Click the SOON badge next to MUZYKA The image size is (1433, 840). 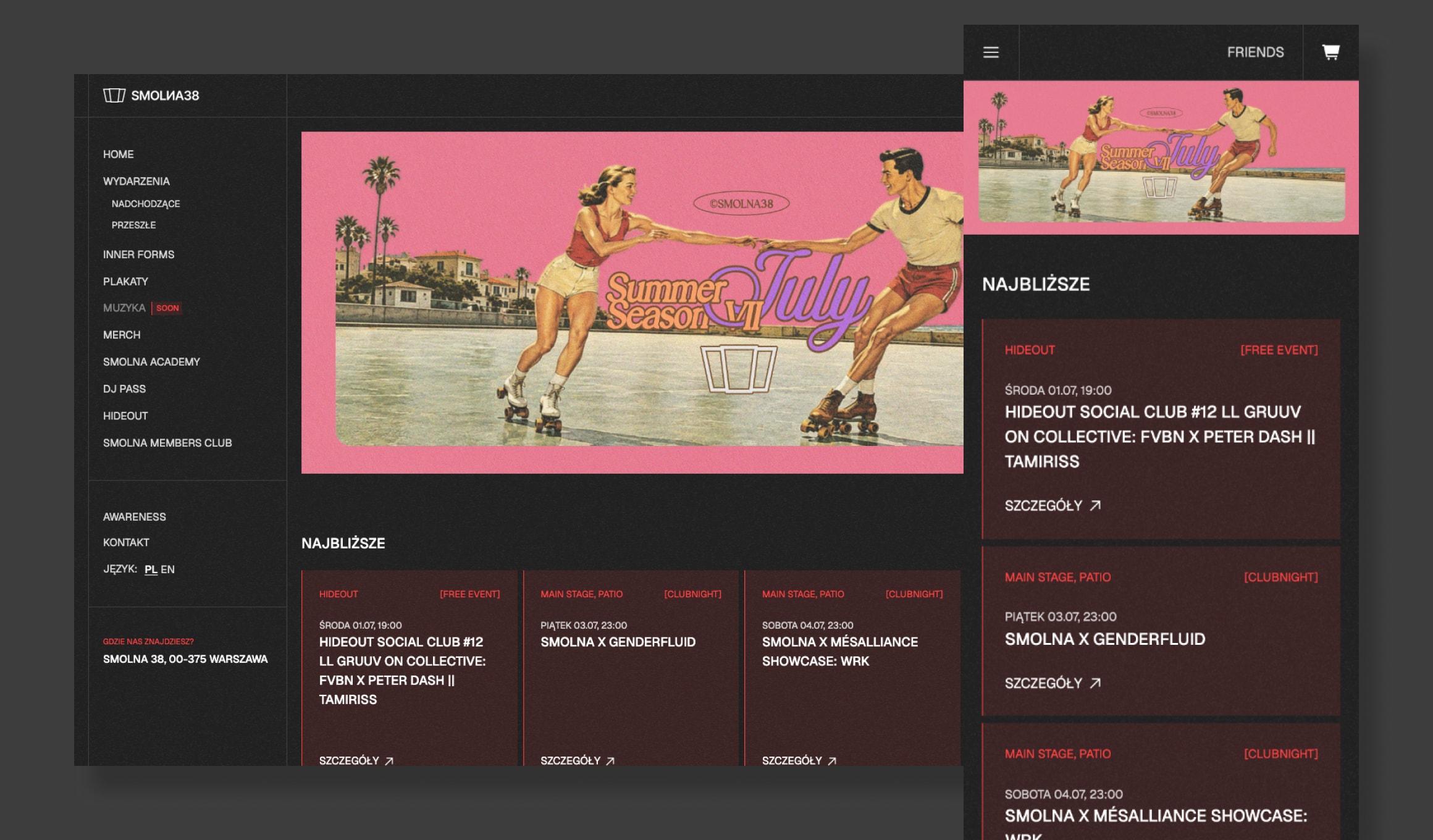pyautogui.click(x=167, y=308)
